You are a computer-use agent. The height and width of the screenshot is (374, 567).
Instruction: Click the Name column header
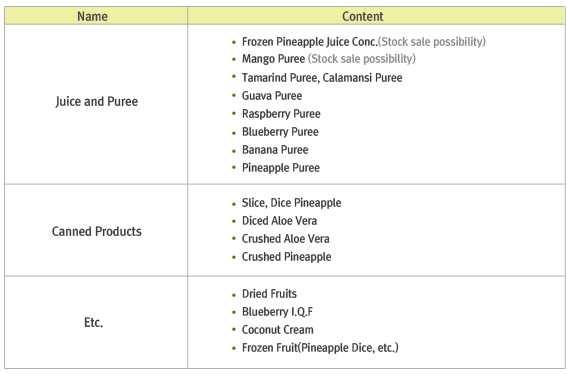(x=96, y=16)
